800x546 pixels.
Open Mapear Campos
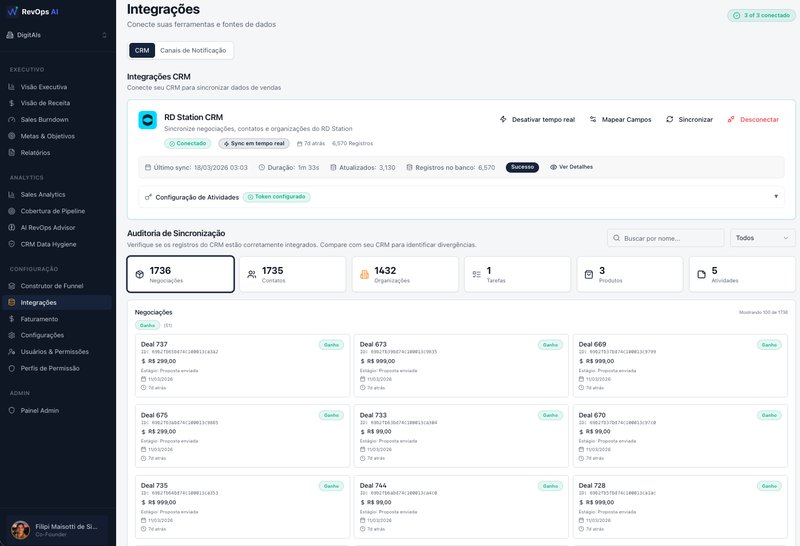pos(620,119)
